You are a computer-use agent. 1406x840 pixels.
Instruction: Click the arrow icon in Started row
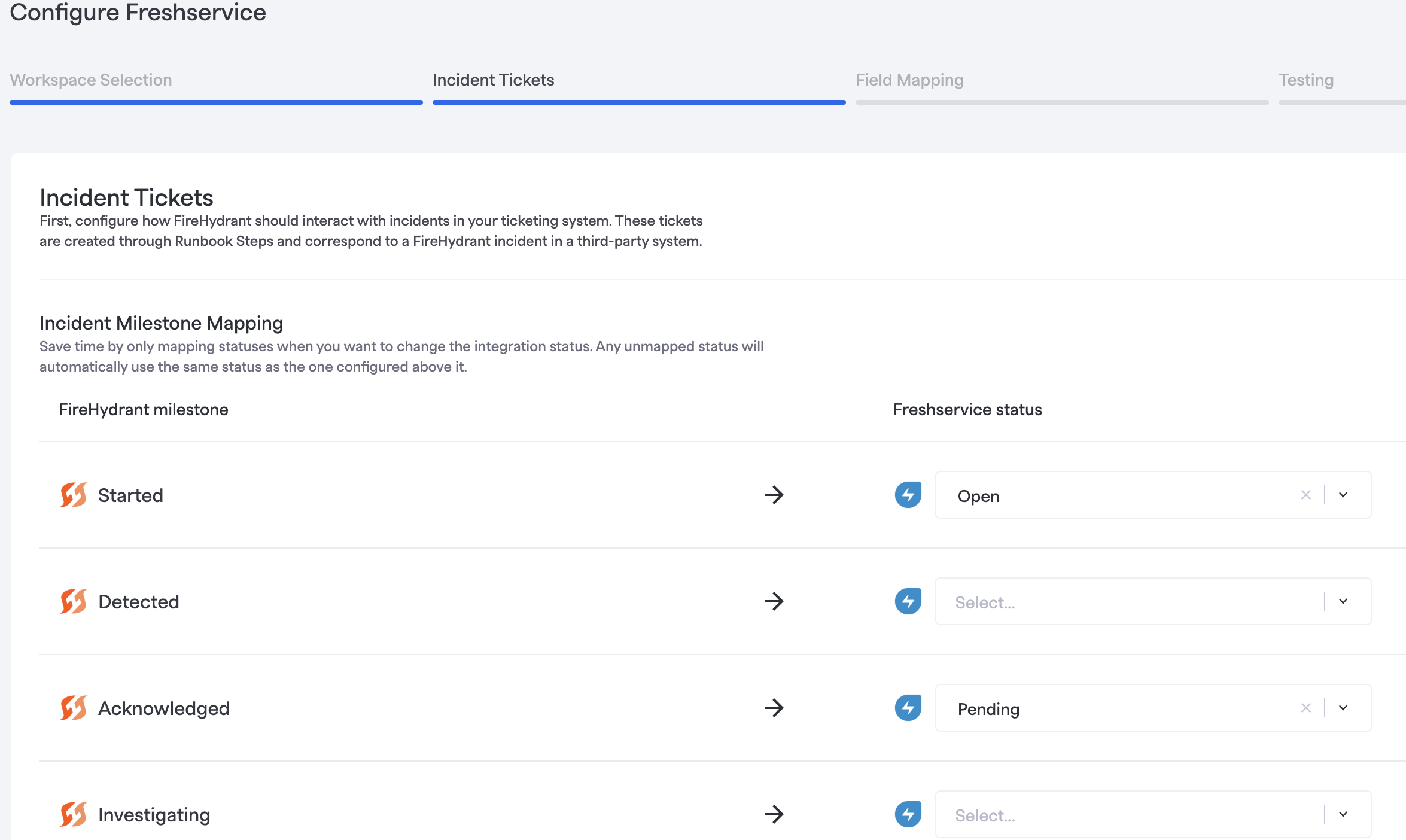774,495
